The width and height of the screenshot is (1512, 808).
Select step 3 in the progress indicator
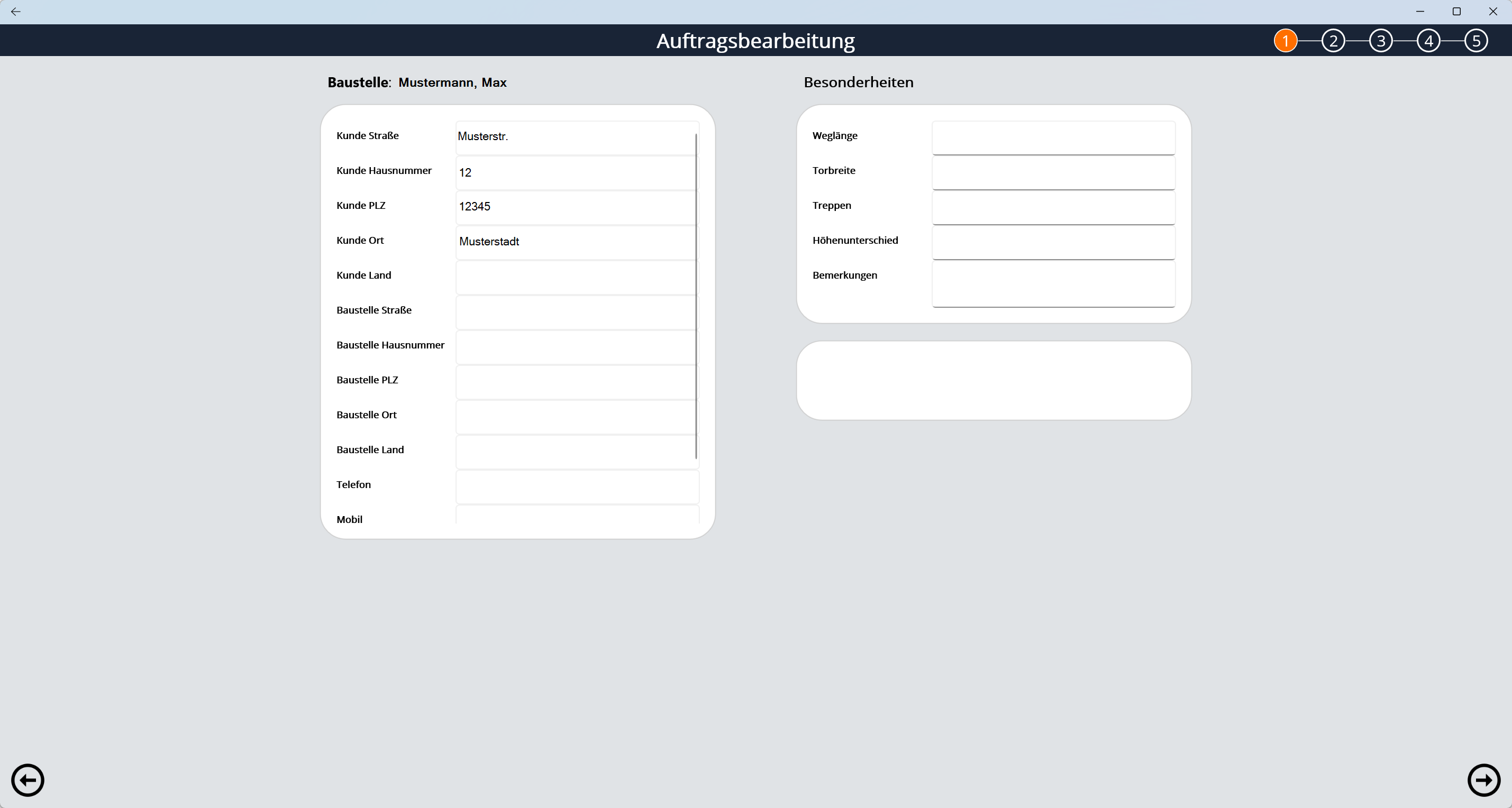(x=1381, y=40)
